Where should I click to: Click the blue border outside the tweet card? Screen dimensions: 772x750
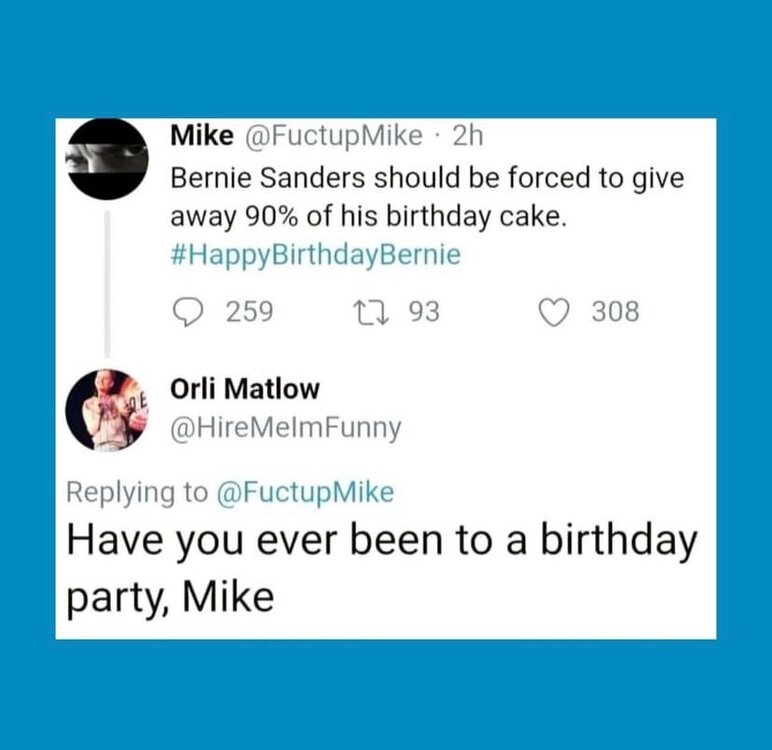[x=386, y=60]
